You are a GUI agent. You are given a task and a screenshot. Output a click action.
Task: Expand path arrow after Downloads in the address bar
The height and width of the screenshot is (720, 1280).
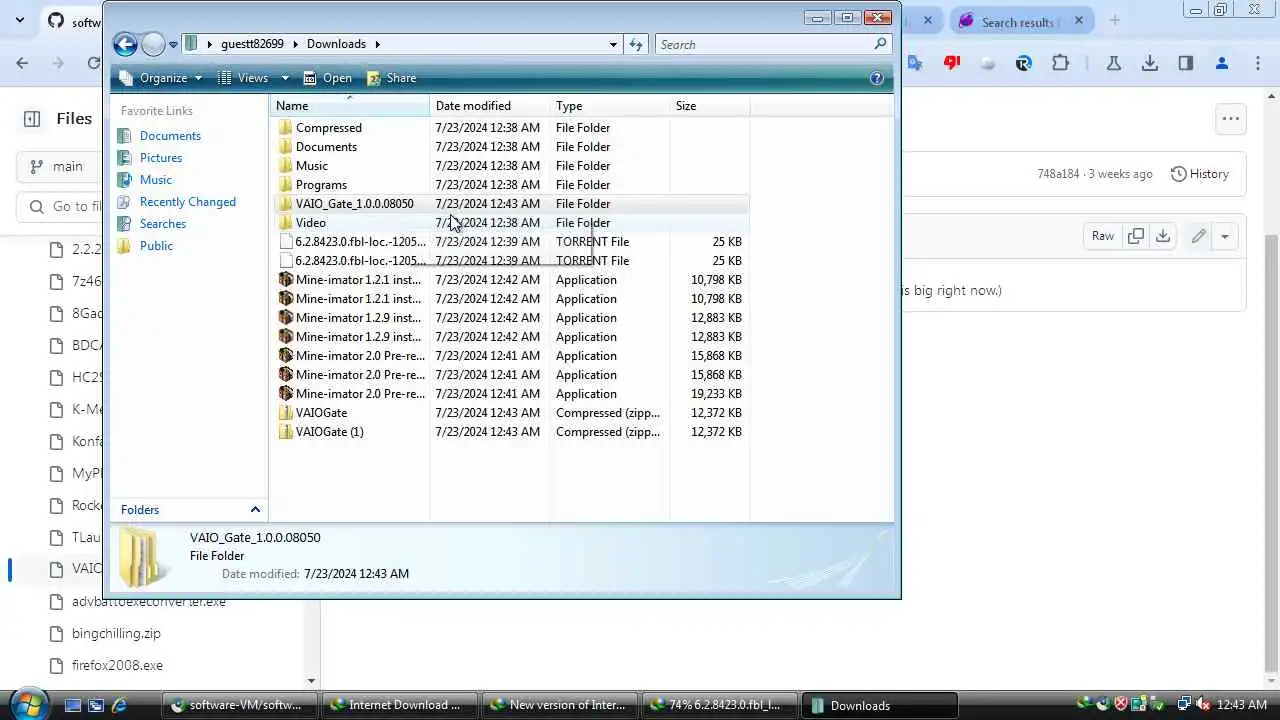pyautogui.click(x=377, y=44)
